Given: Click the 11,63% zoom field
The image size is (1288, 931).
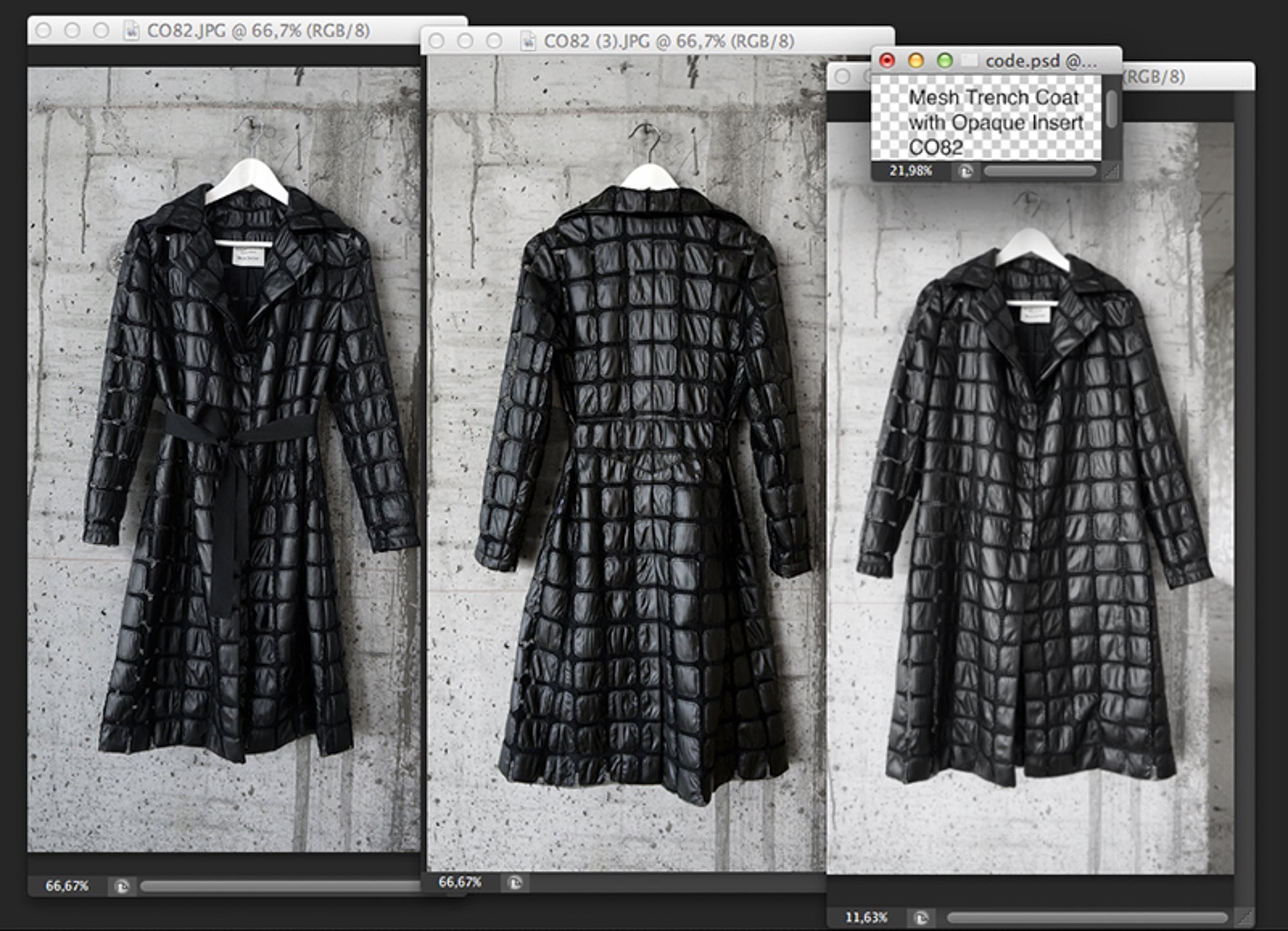Looking at the screenshot, I should click(x=866, y=917).
